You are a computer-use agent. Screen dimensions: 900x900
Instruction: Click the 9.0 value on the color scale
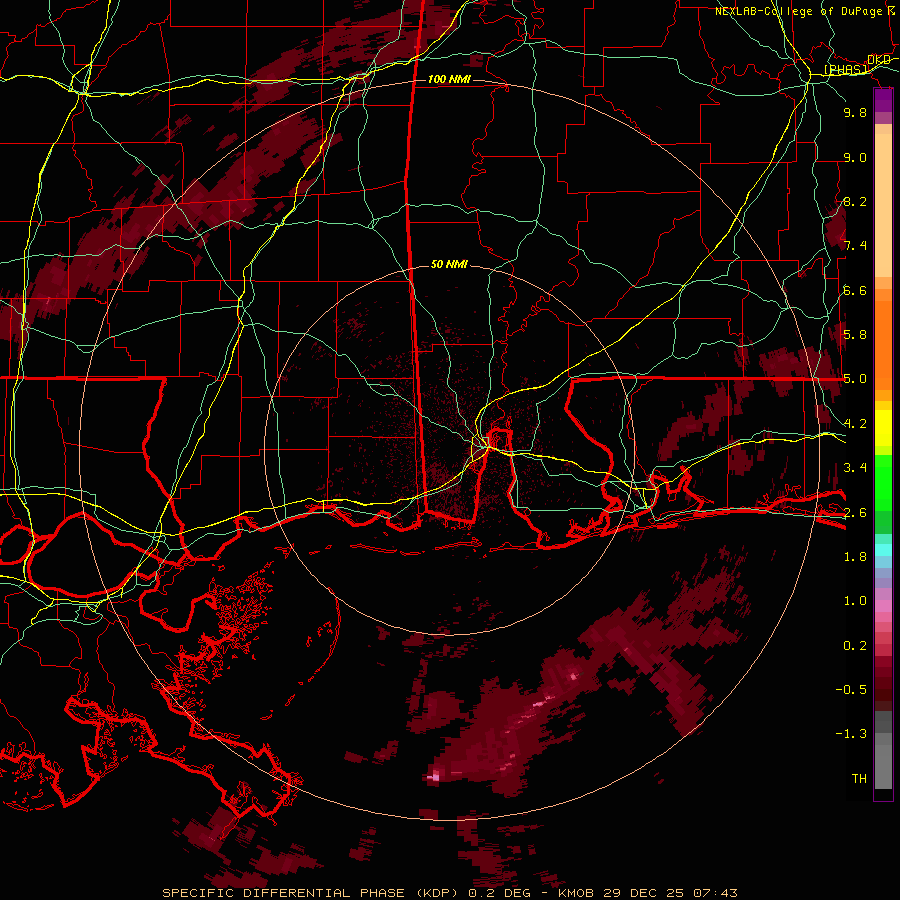tap(855, 157)
